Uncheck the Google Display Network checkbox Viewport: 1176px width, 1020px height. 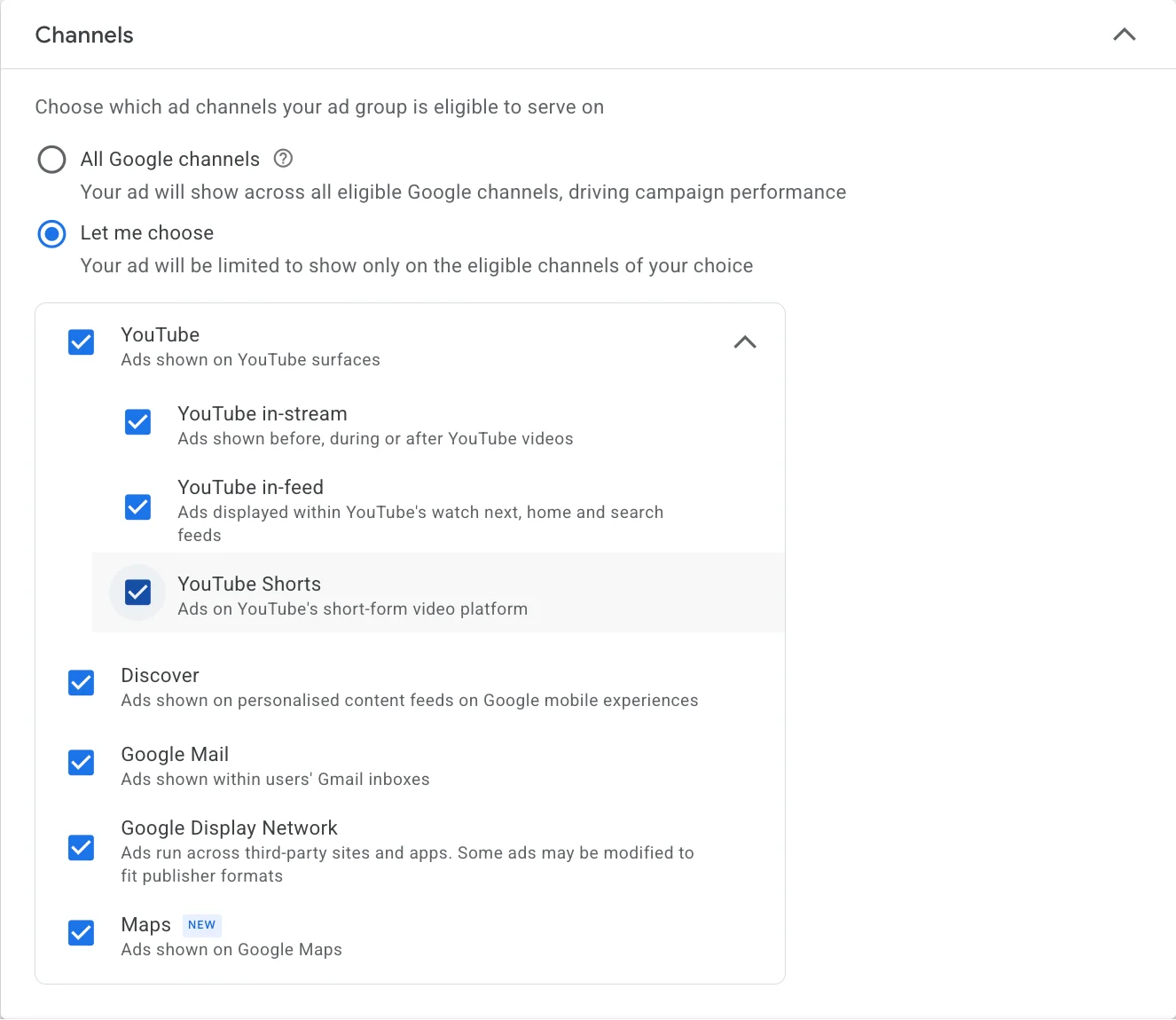coord(82,848)
